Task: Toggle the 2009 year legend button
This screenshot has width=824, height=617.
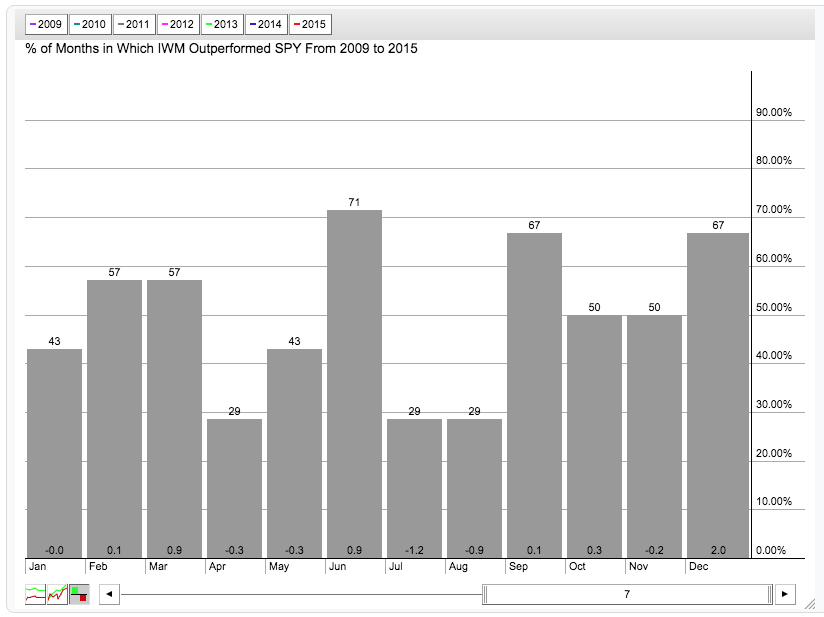Action: 46,24
